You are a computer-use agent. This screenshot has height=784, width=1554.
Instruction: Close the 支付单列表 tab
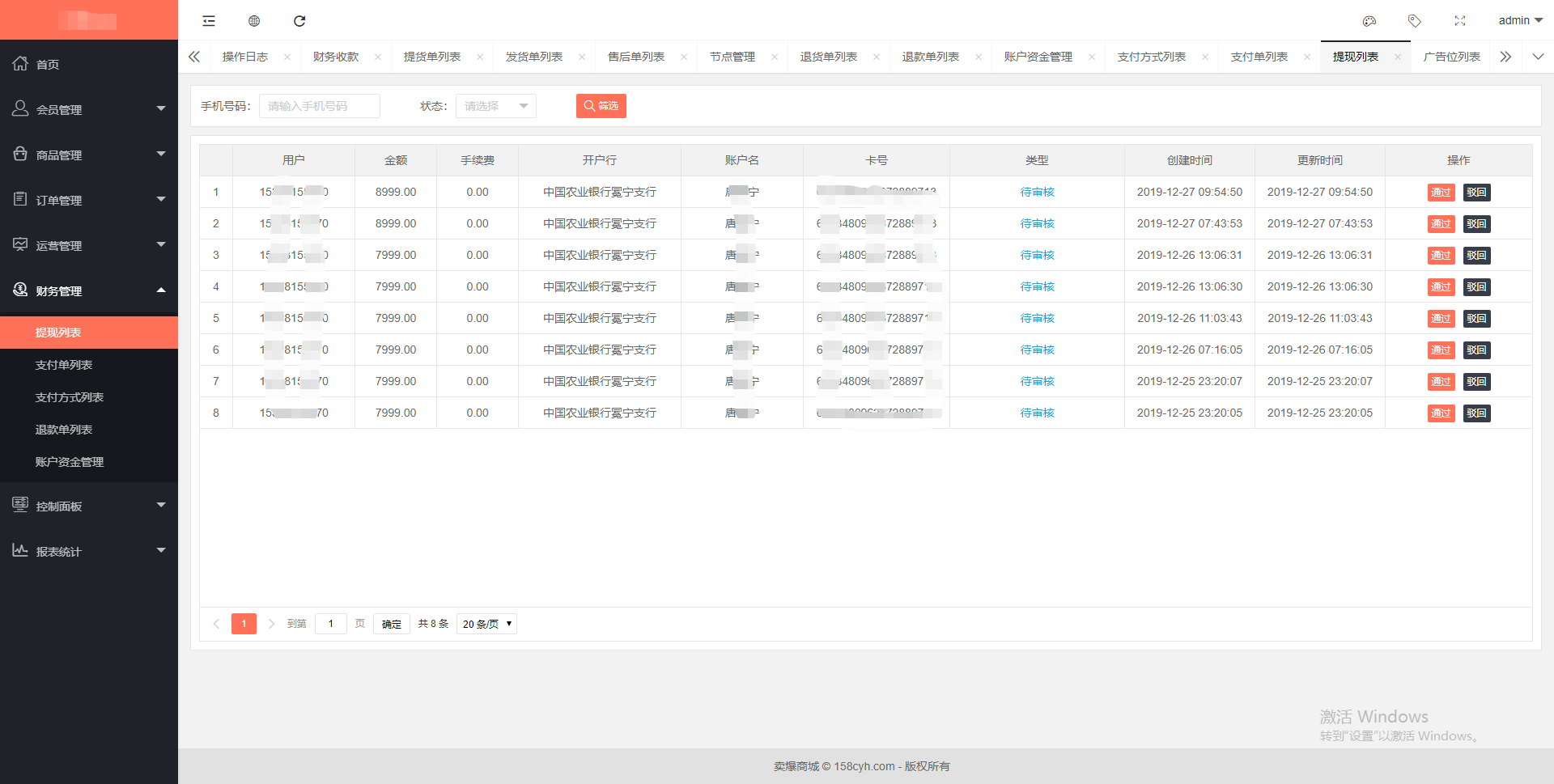point(1307,57)
